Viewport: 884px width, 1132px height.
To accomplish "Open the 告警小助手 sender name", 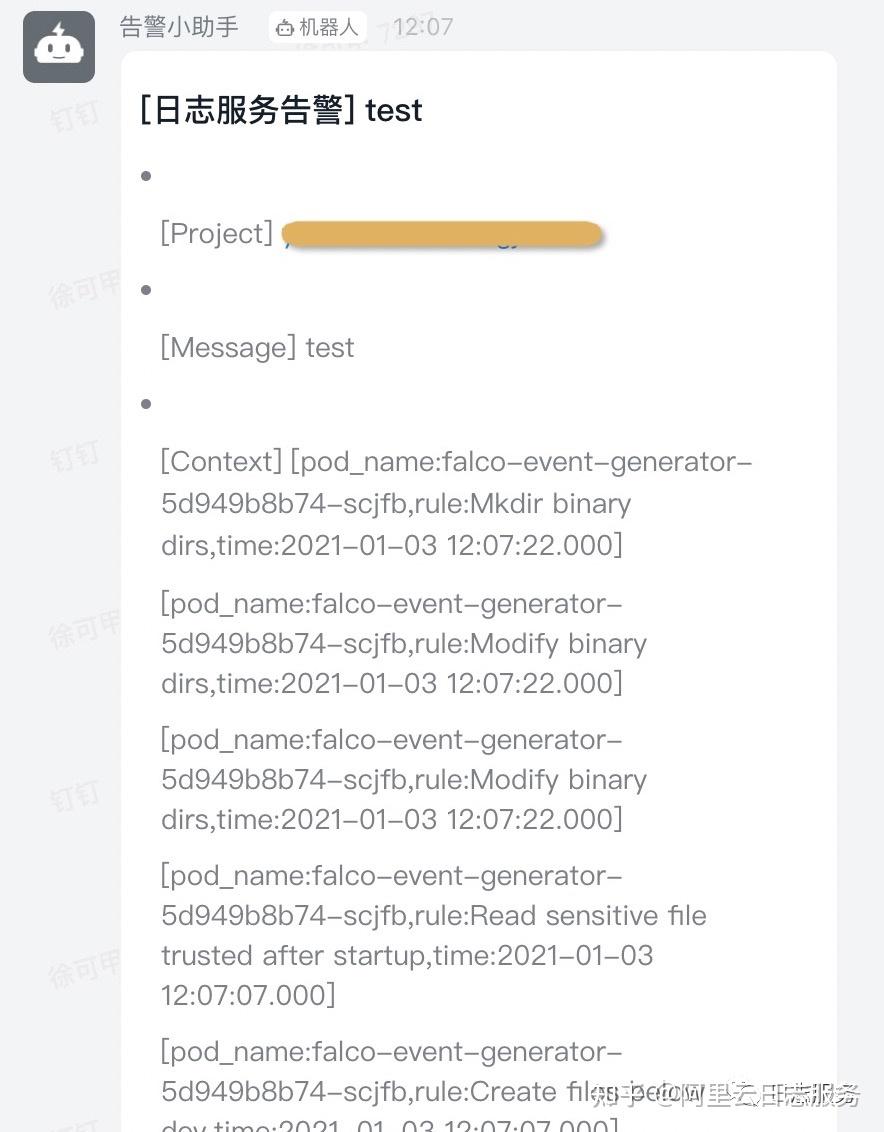I will tap(179, 27).
